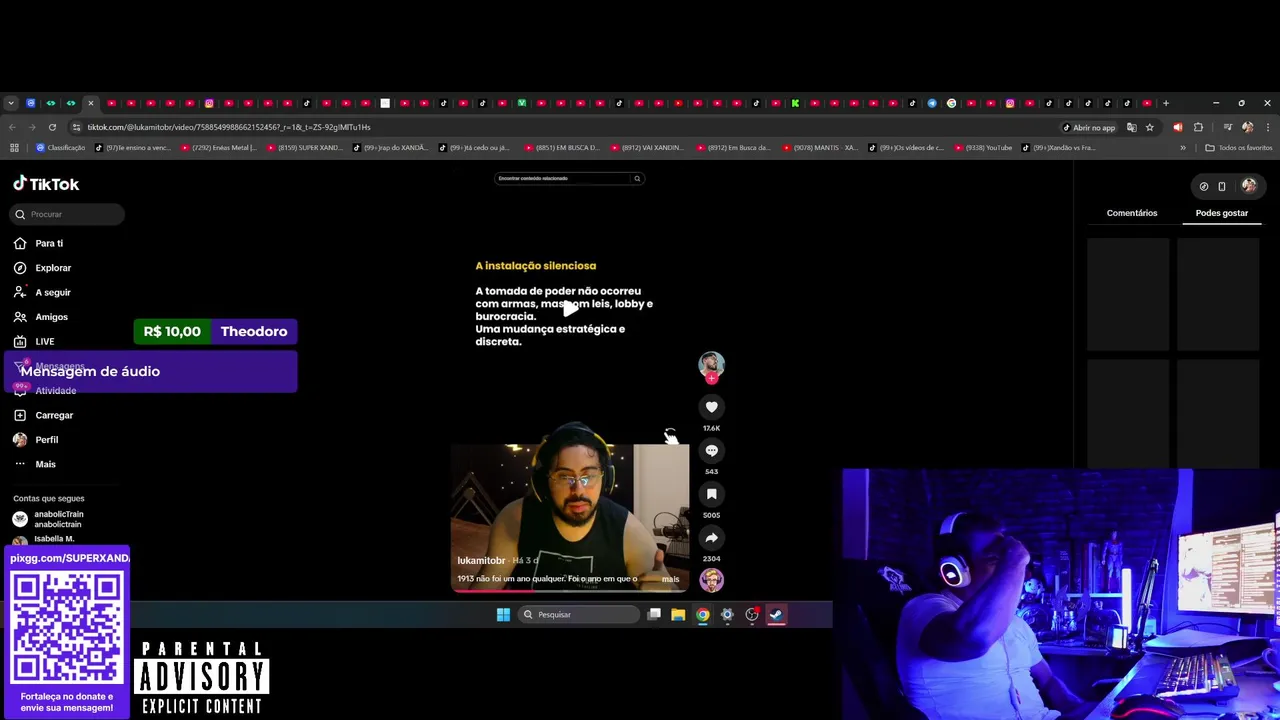
Task: Bookmark this page with the star
Action: click(x=1150, y=127)
